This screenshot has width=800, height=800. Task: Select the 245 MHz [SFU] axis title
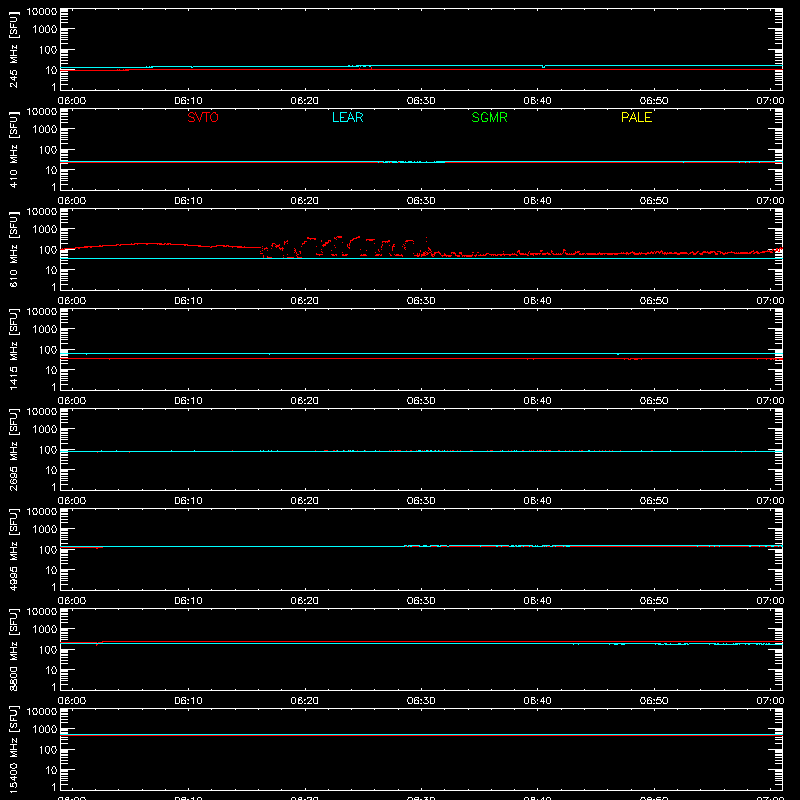13,50
